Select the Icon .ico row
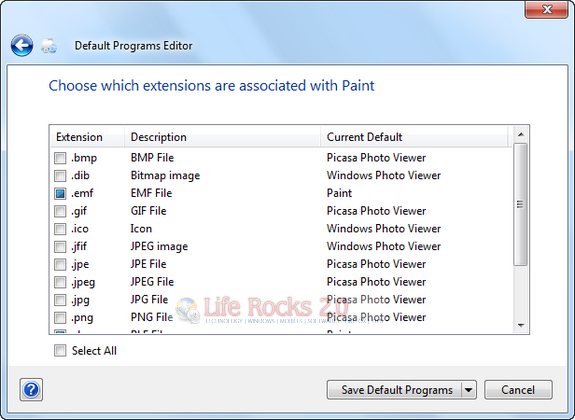 coord(281,229)
